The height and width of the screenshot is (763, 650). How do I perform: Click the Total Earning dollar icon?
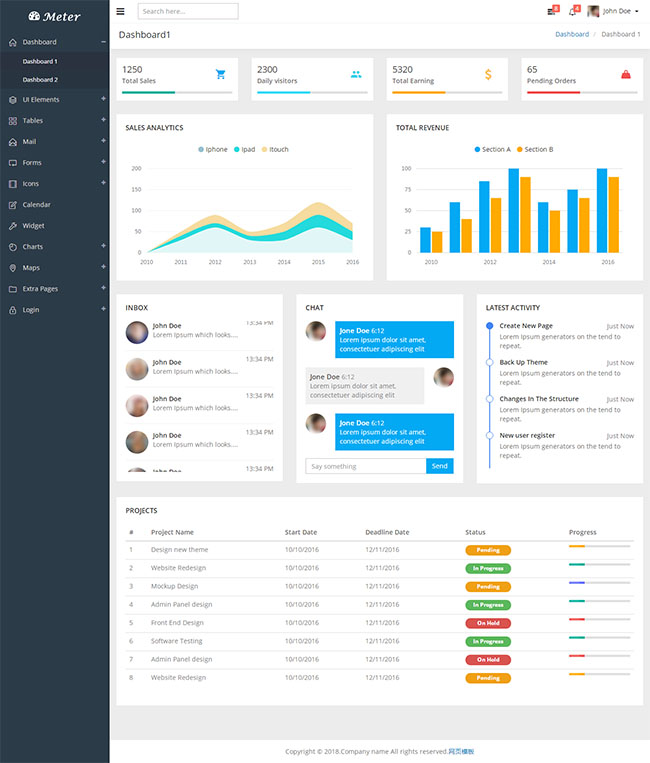pyautogui.click(x=488, y=74)
